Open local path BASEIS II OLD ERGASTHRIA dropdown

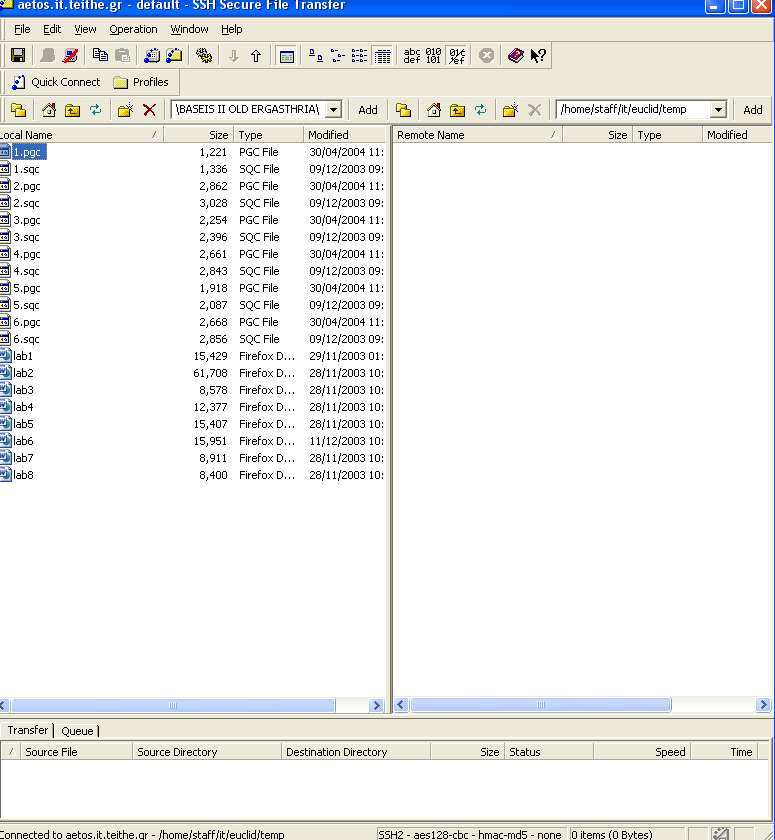point(334,110)
